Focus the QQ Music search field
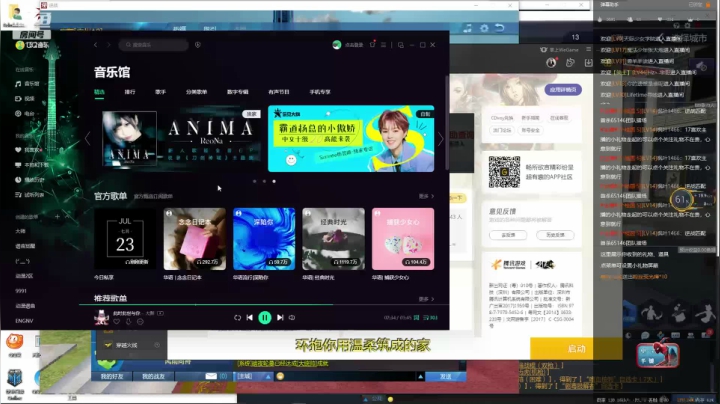 tap(154, 45)
